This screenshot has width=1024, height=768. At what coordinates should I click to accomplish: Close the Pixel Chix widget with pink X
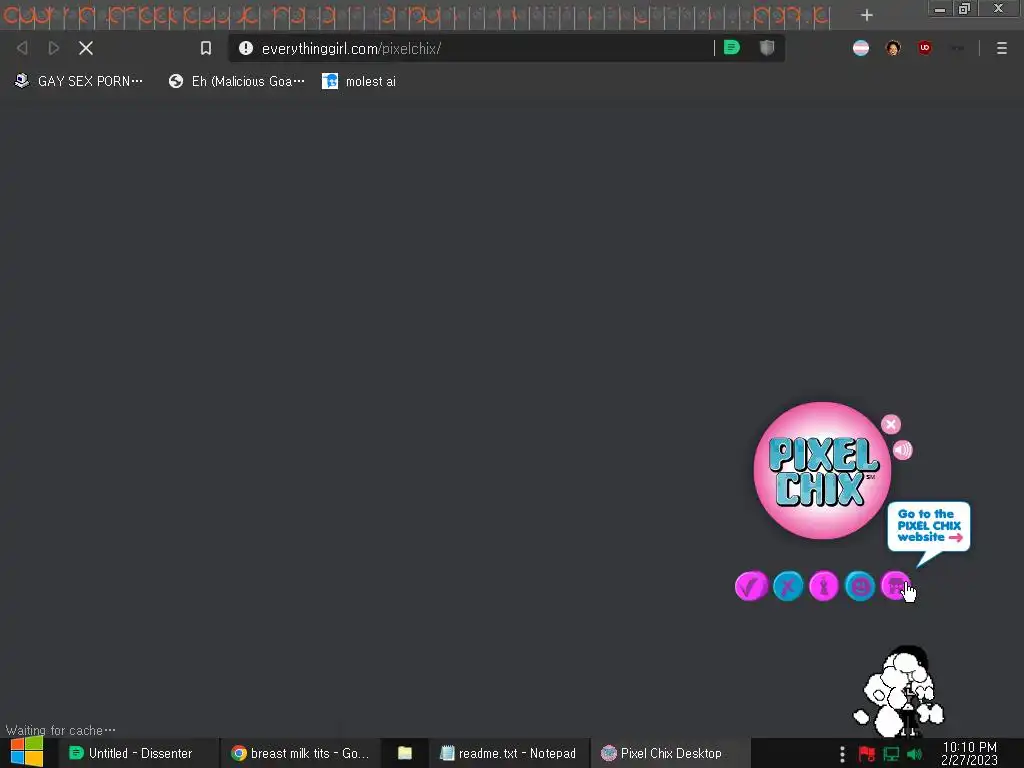tap(891, 424)
